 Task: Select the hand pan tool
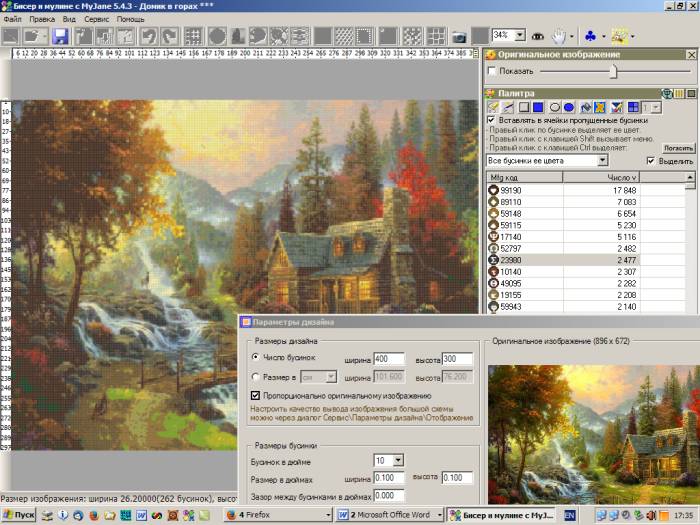pos(558,36)
